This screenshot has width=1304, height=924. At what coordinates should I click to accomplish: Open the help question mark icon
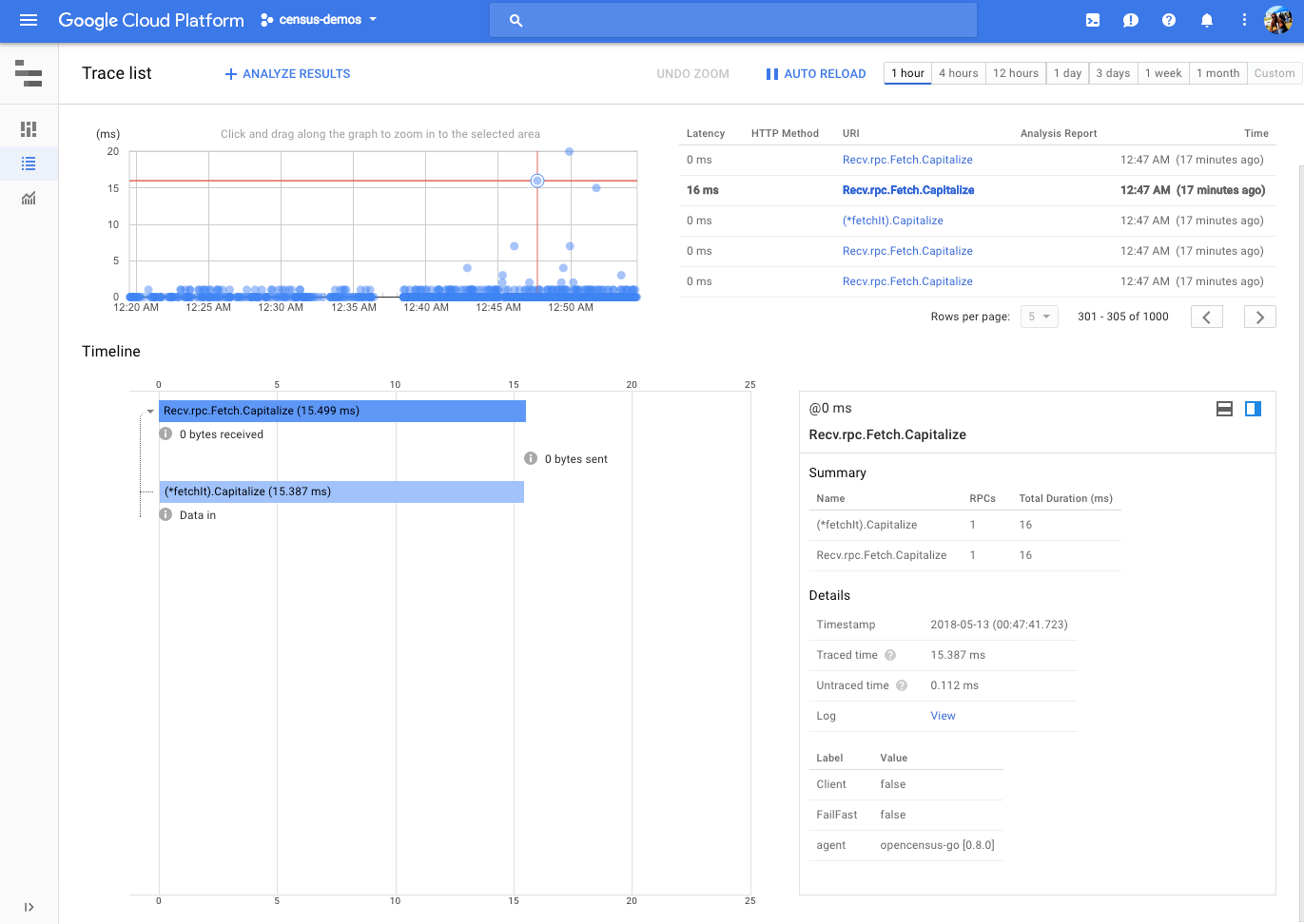click(x=1169, y=20)
